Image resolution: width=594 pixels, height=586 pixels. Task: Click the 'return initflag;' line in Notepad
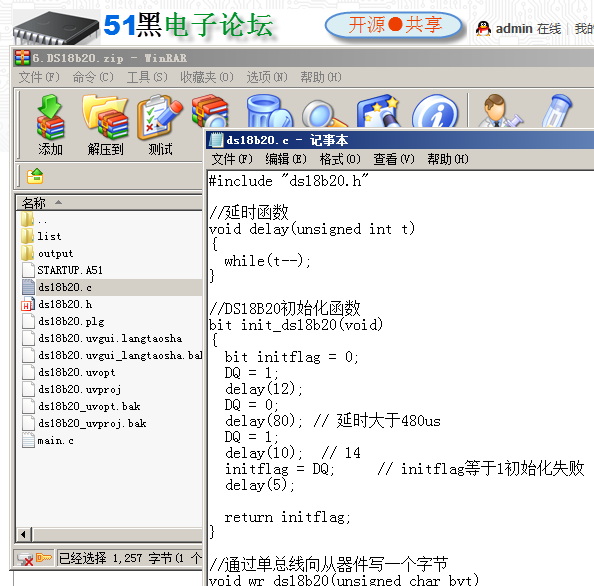[x=288, y=517]
